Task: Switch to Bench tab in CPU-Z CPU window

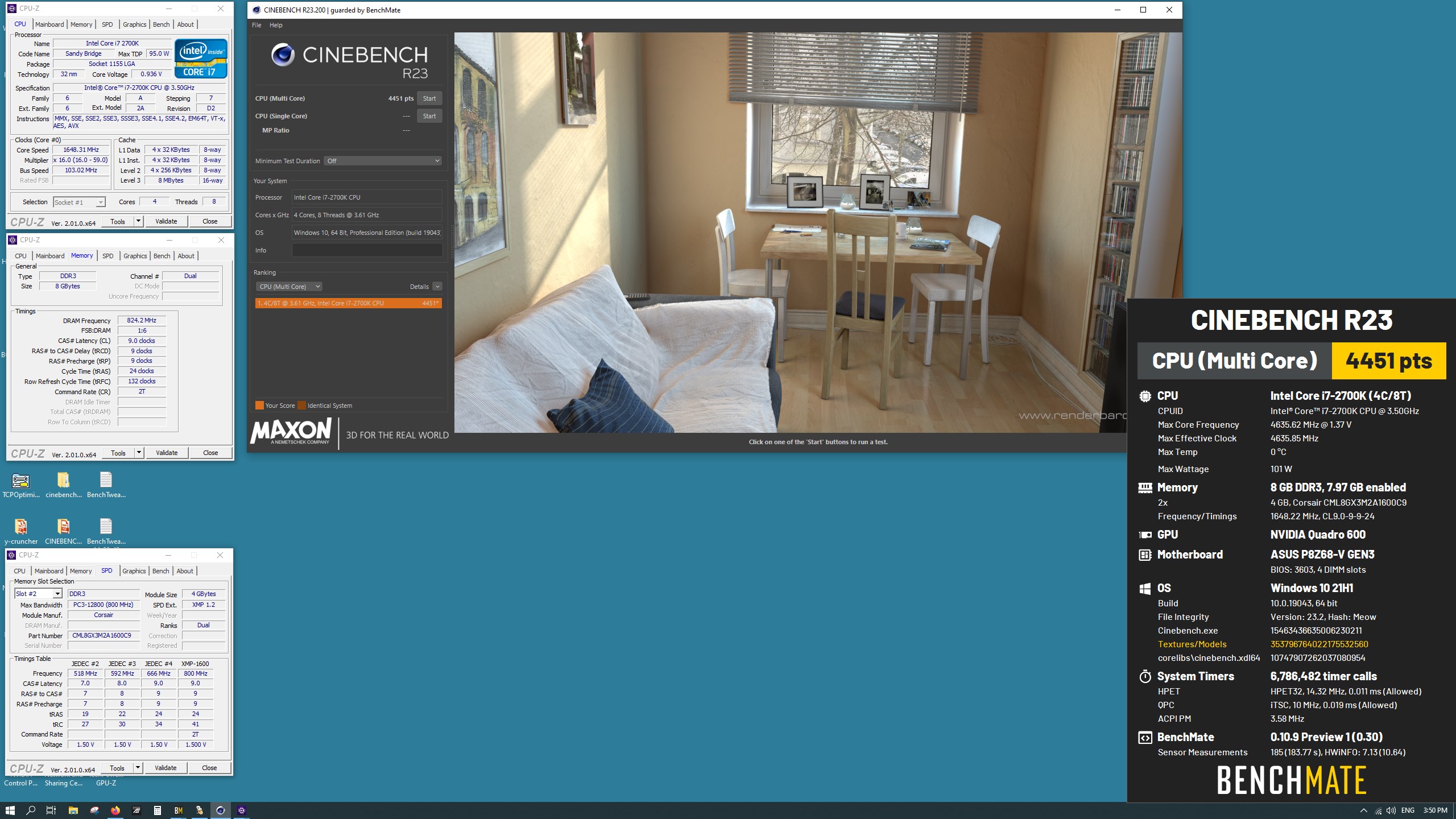Action: click(x=162, y=24)
